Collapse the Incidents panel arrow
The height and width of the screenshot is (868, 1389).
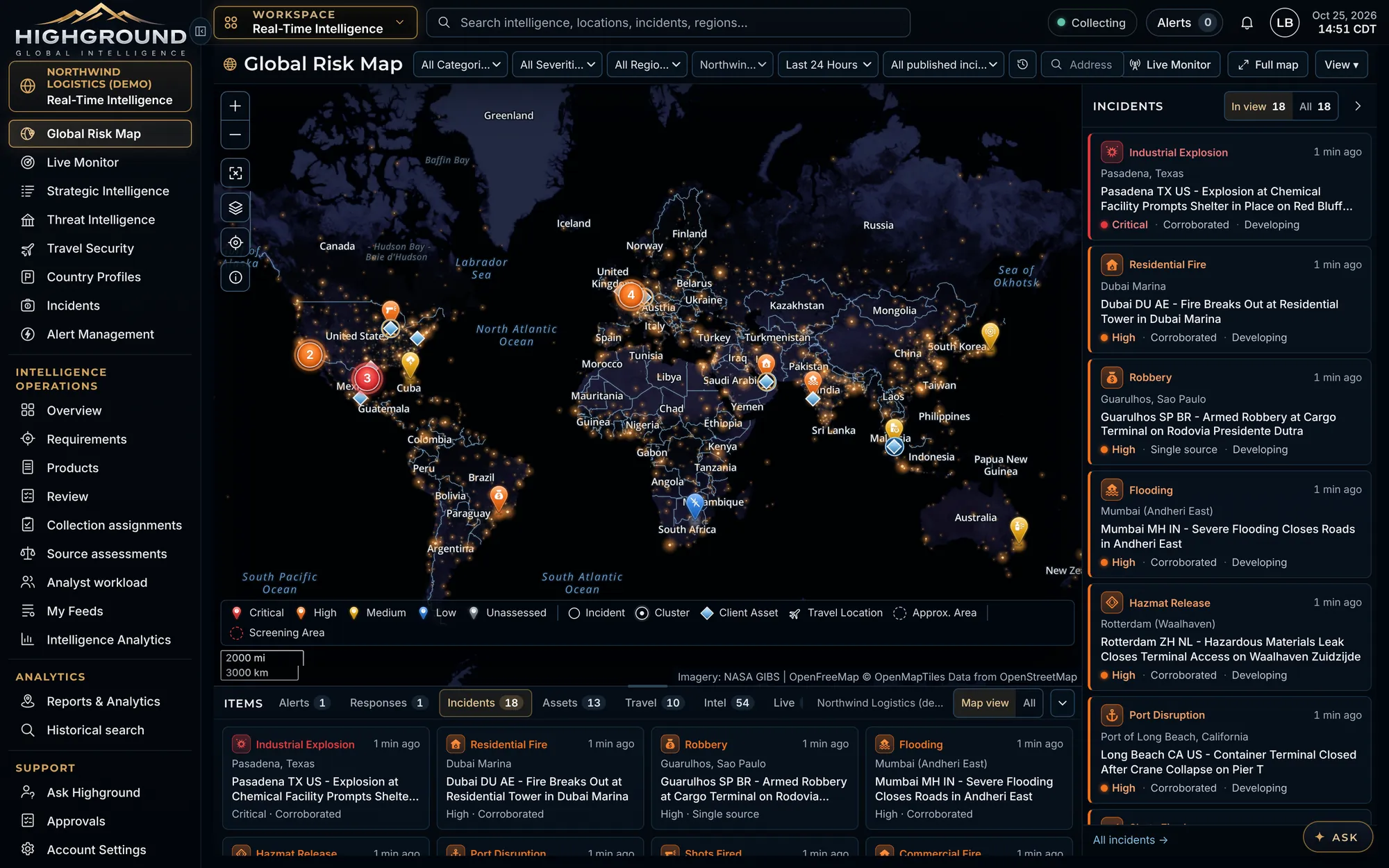coord(1358,106)
